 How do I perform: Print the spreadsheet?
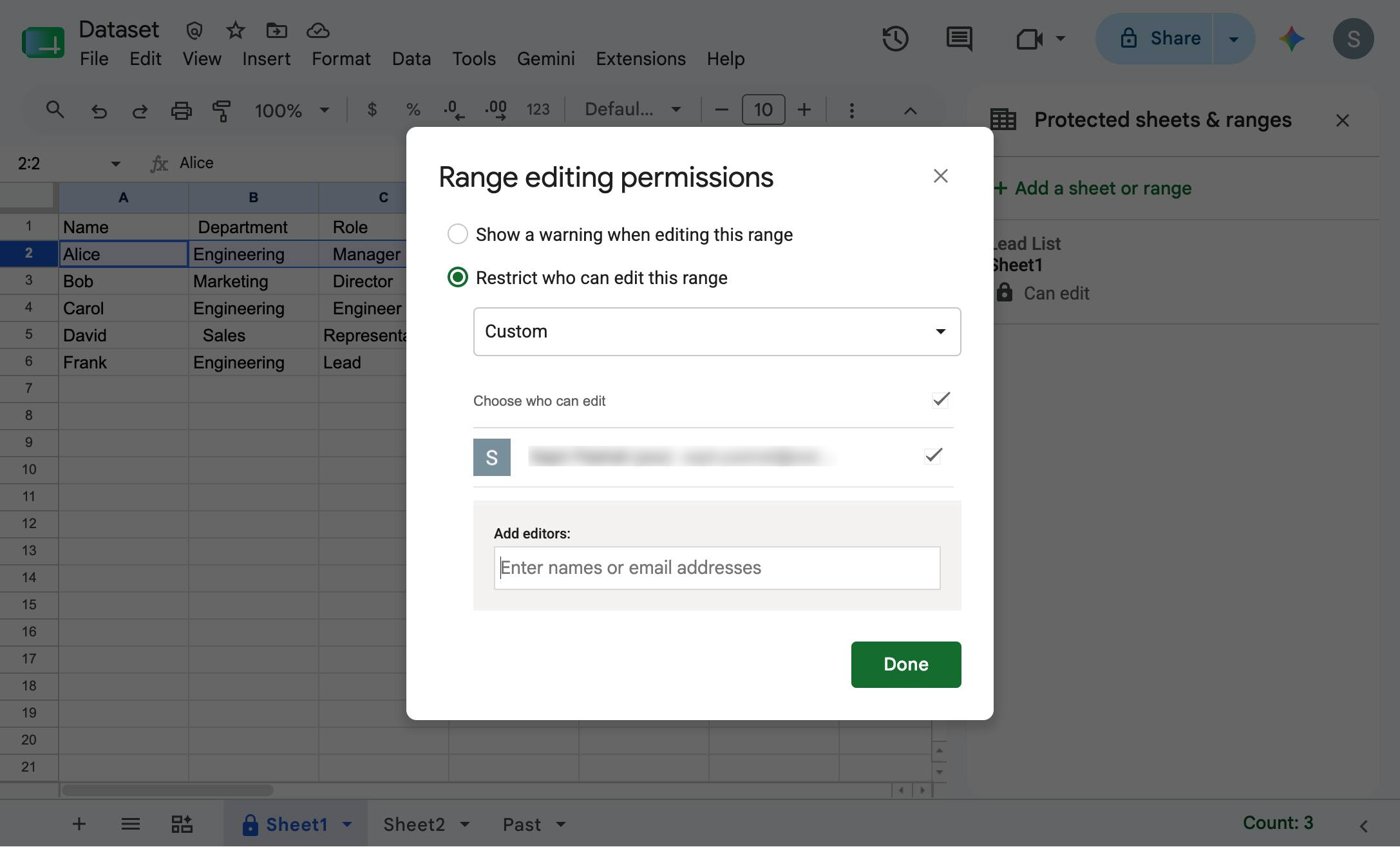181,111
